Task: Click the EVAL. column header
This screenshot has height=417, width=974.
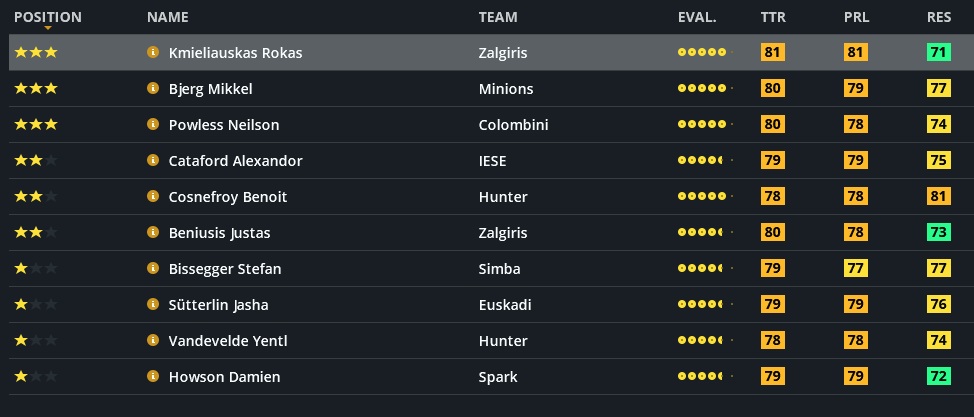Action: (x=697, y=17)
